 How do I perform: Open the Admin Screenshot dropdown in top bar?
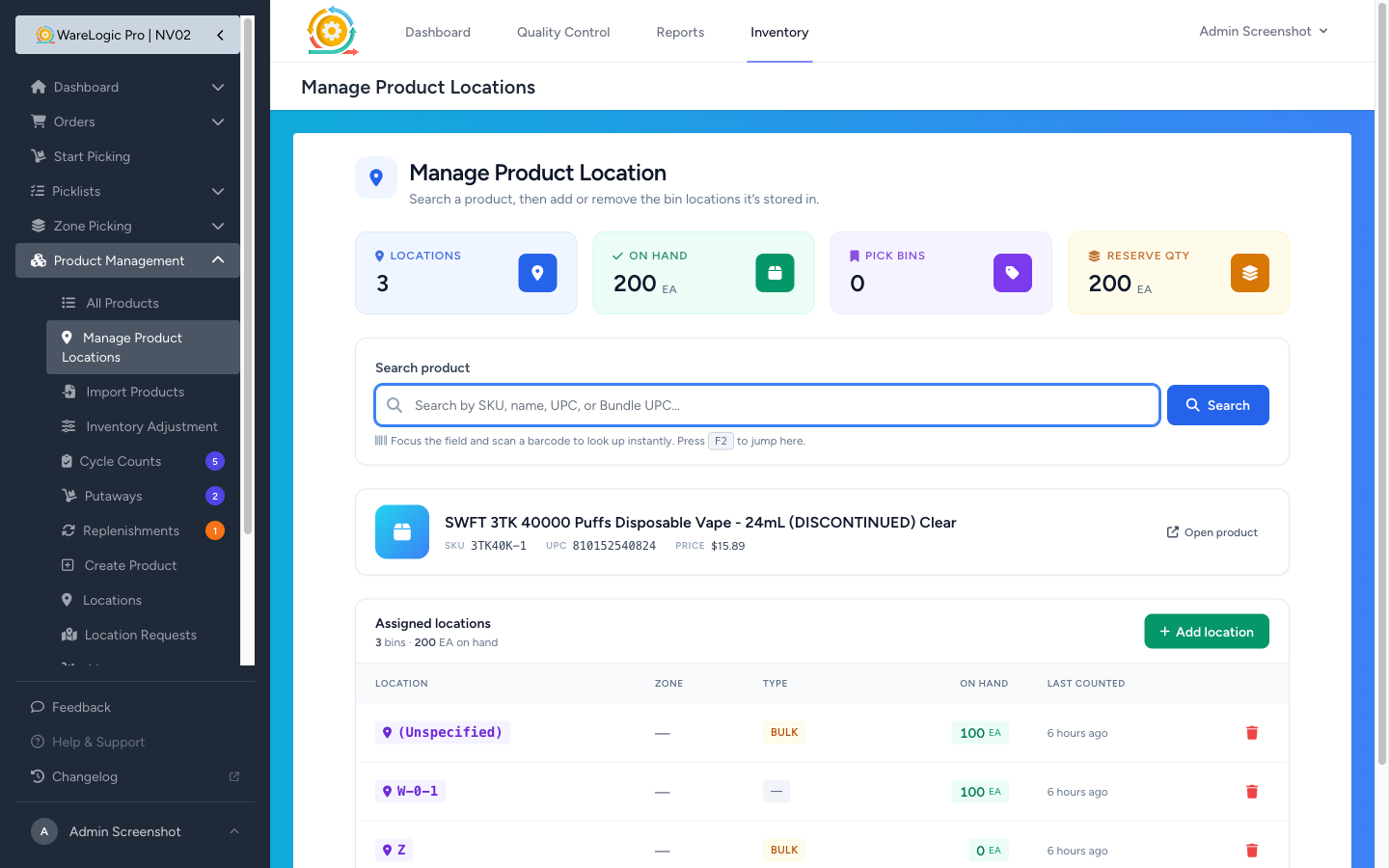(x=1264, y=31)
